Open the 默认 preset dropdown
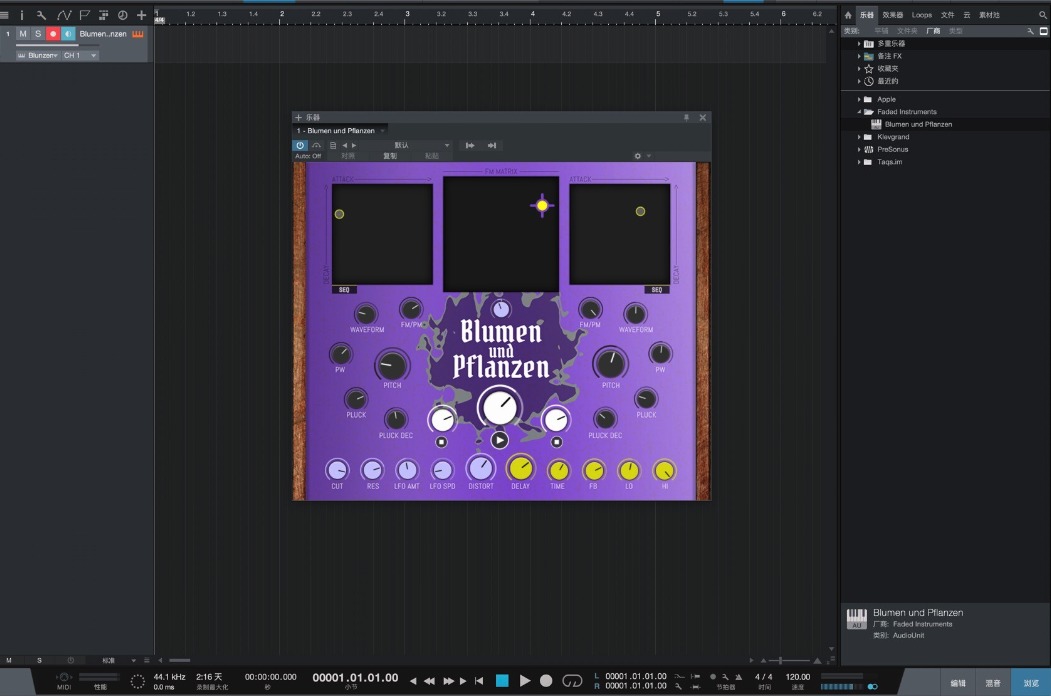1051x696 pixels. (406, 146)
